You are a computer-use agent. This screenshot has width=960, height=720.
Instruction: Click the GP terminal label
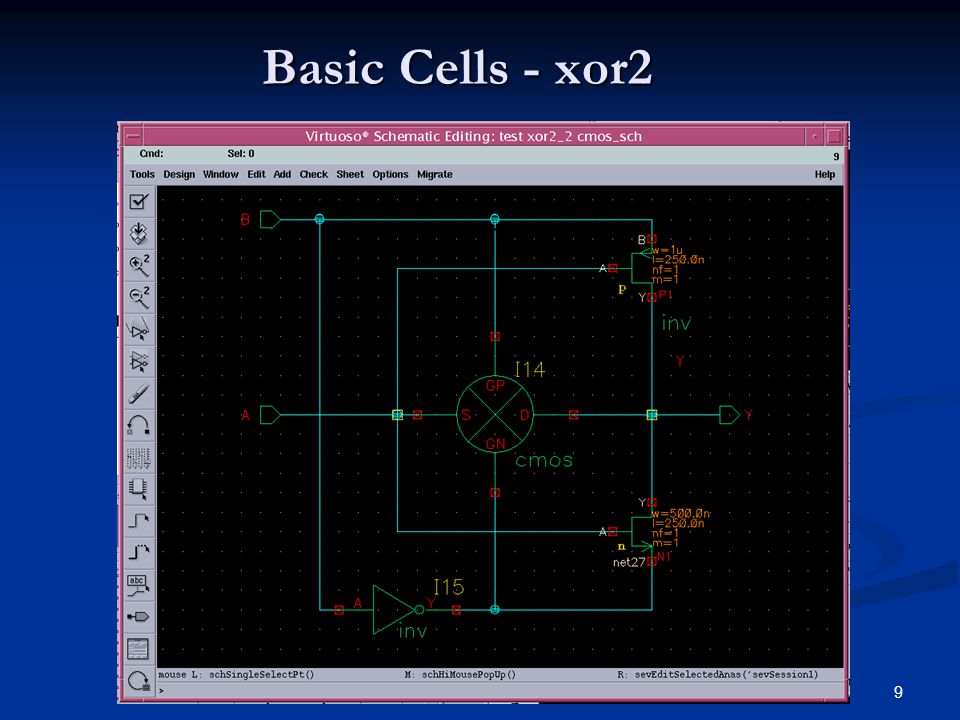[495, 385]
